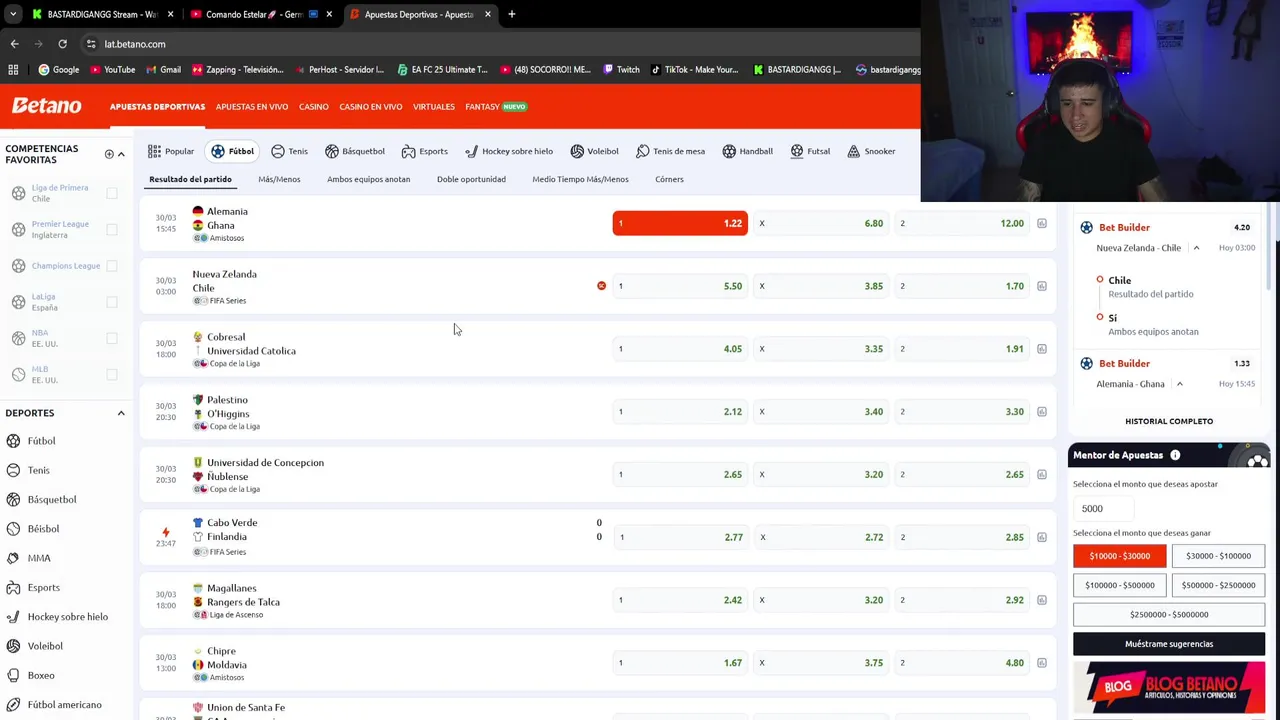The width and height of the screenshot is (1280, 720).
Task: Open the Fútbol sport filter
Action: click(232, 151)
